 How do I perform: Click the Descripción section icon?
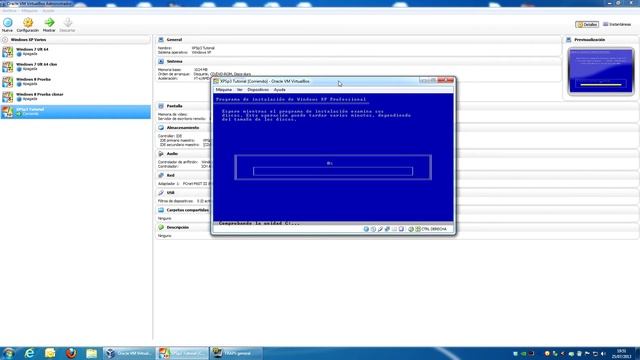pos(161,227)
